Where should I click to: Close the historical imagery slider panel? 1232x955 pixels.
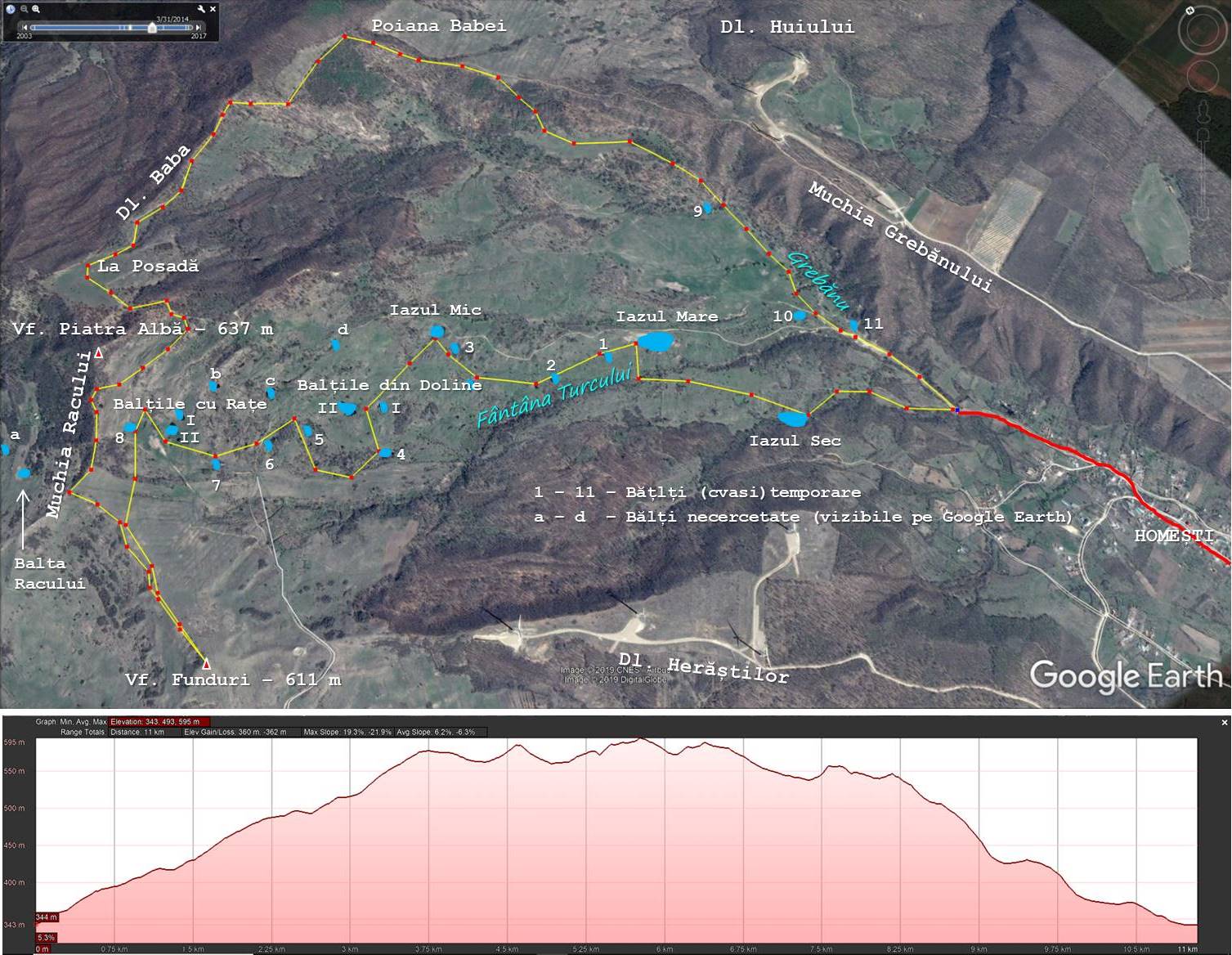[x=213, y=9]
